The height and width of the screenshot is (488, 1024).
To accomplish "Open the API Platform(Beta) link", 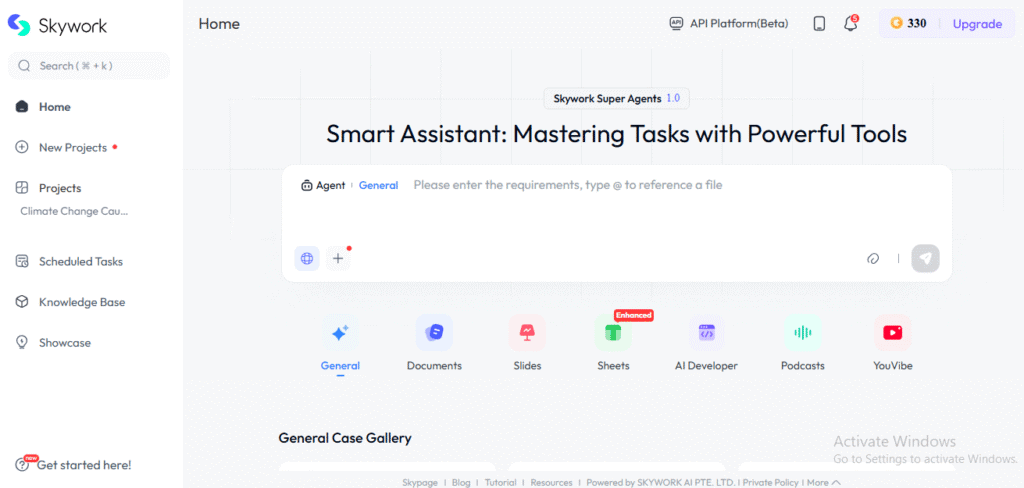I will pyautogui.click(x=739, y=24).
